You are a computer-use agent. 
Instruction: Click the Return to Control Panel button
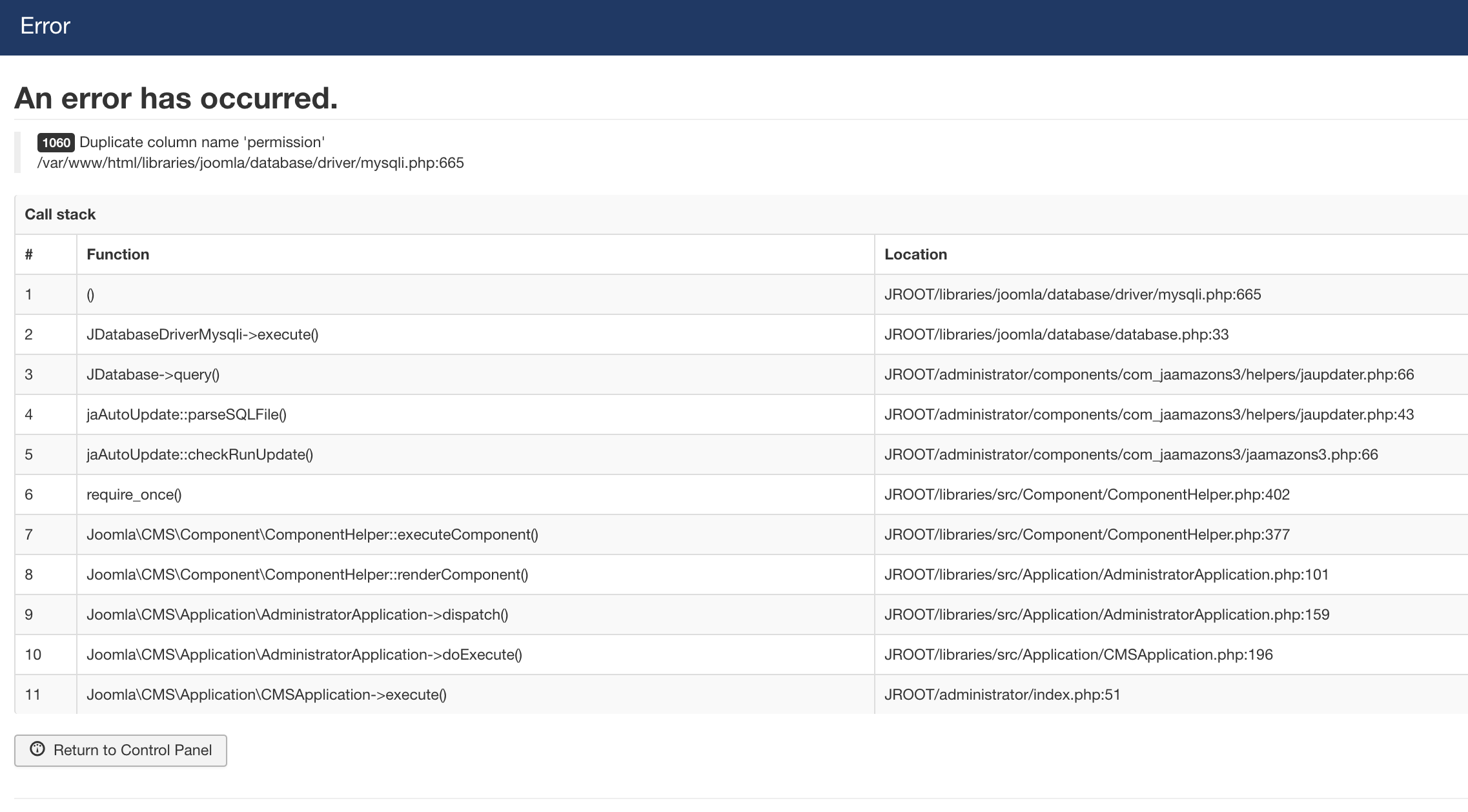[x=121, y=750]
